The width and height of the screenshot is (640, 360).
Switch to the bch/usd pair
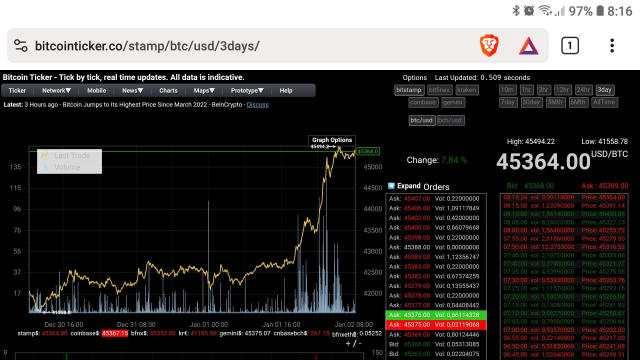[451, 120]
